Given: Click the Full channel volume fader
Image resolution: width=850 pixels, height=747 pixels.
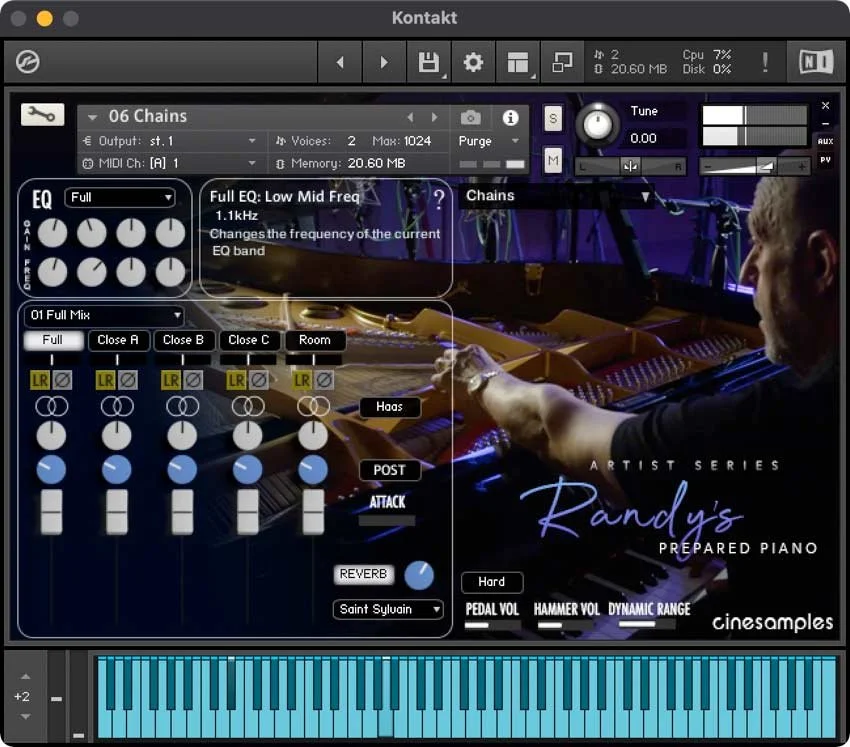Looking at the screenshot, I should 52,511.
